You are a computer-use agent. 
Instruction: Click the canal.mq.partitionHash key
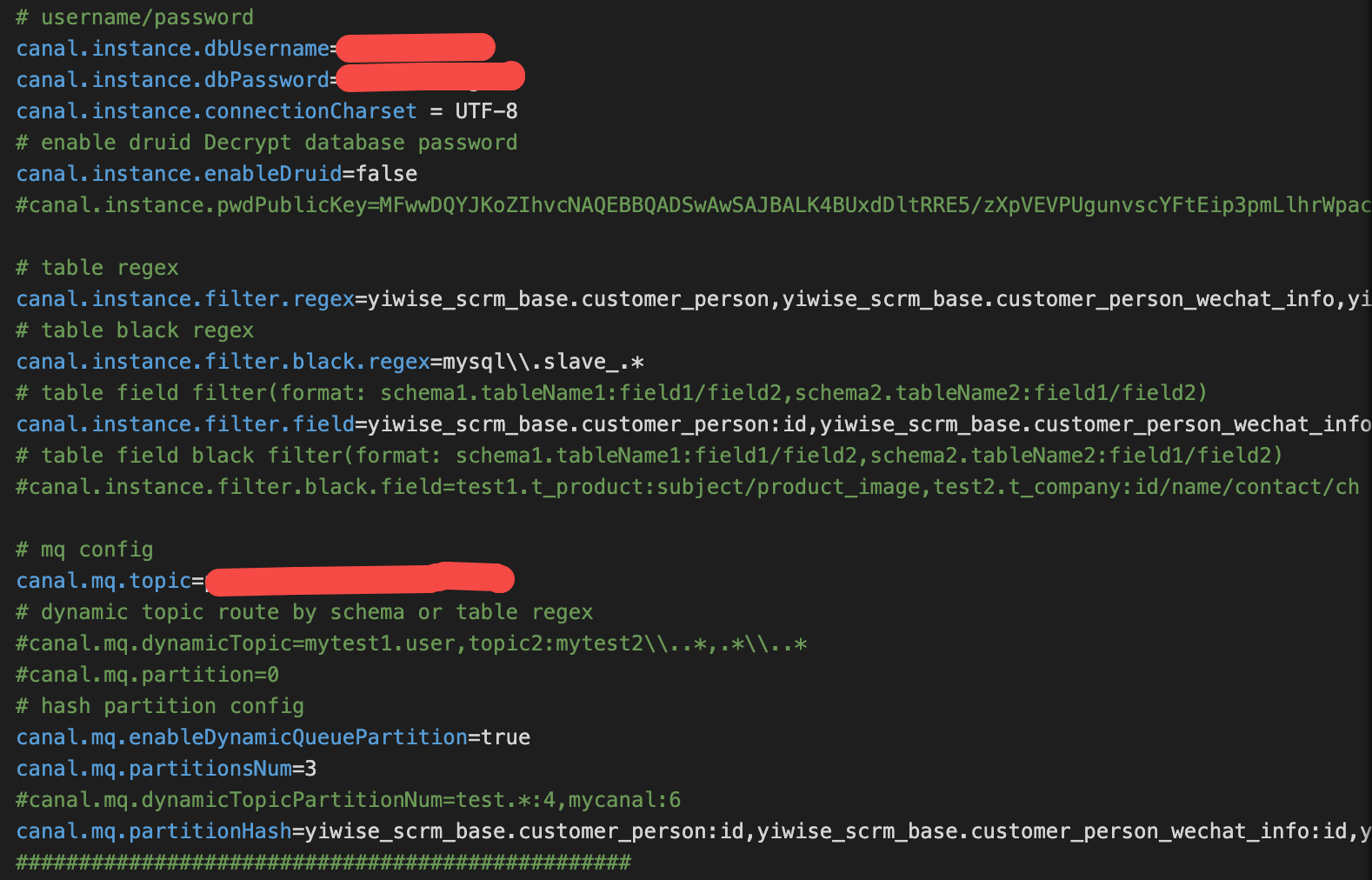[154, 831]
